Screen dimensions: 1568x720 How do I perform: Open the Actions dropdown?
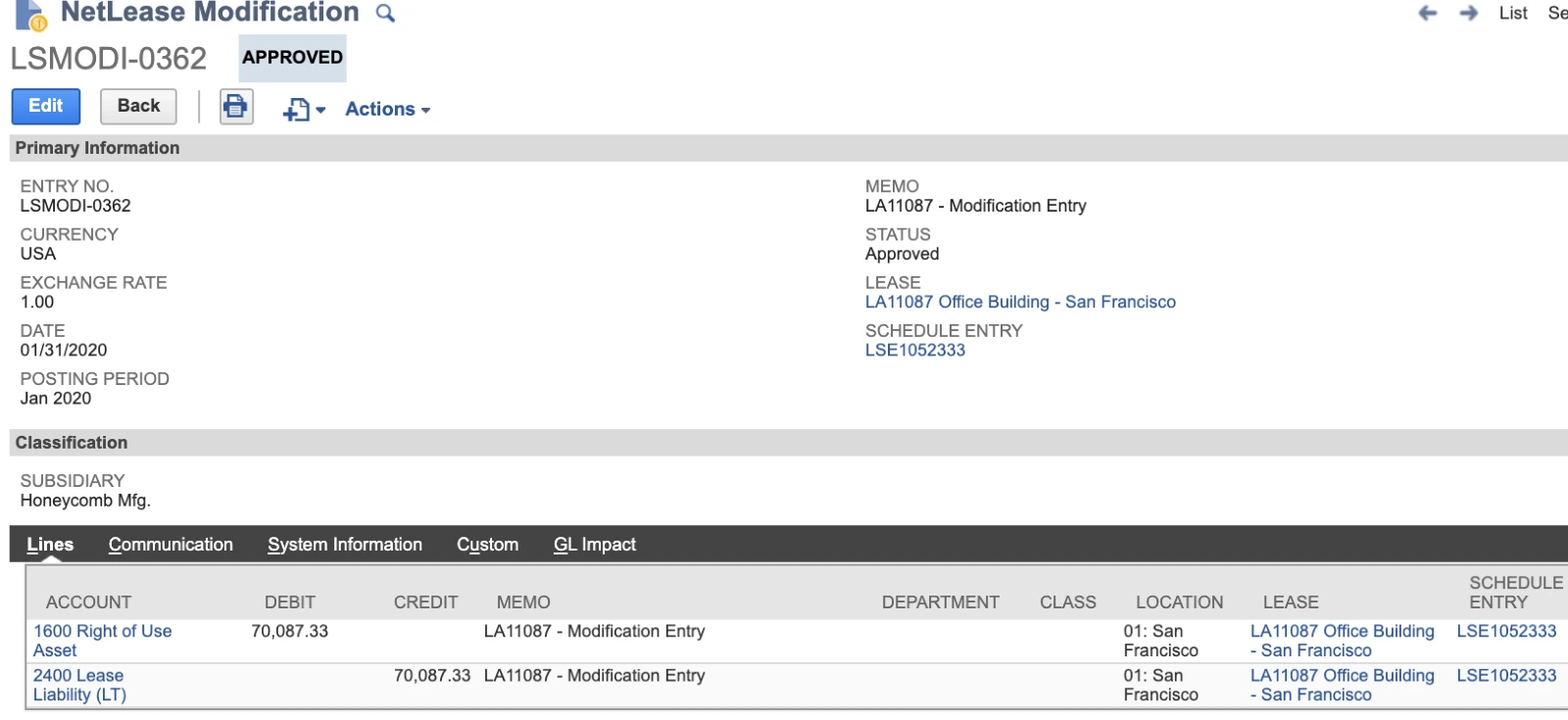click(x=384, y=109)
